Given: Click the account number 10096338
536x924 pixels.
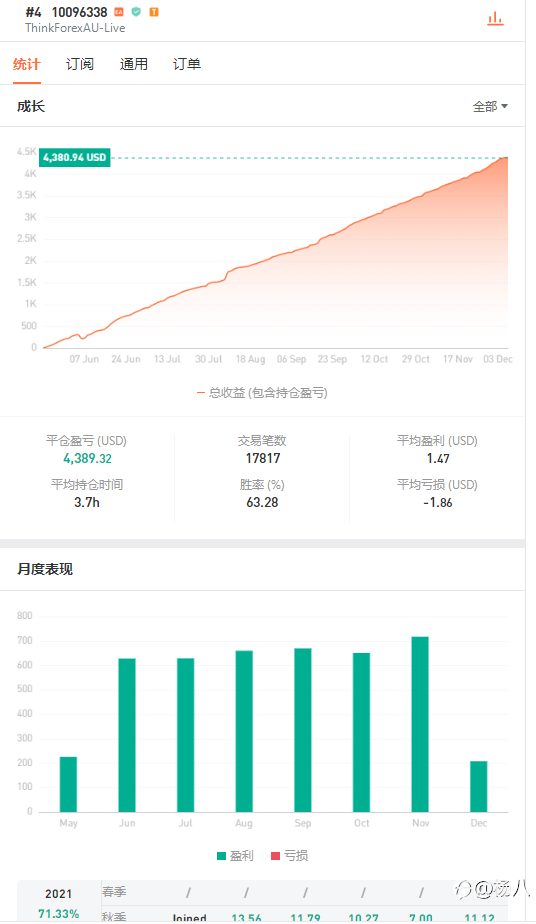Looking at the screenshot, I should tap(80, 12).
